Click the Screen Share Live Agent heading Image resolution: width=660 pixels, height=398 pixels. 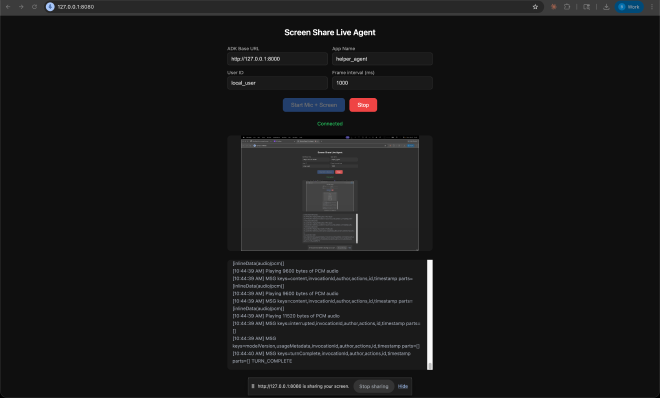330,32
